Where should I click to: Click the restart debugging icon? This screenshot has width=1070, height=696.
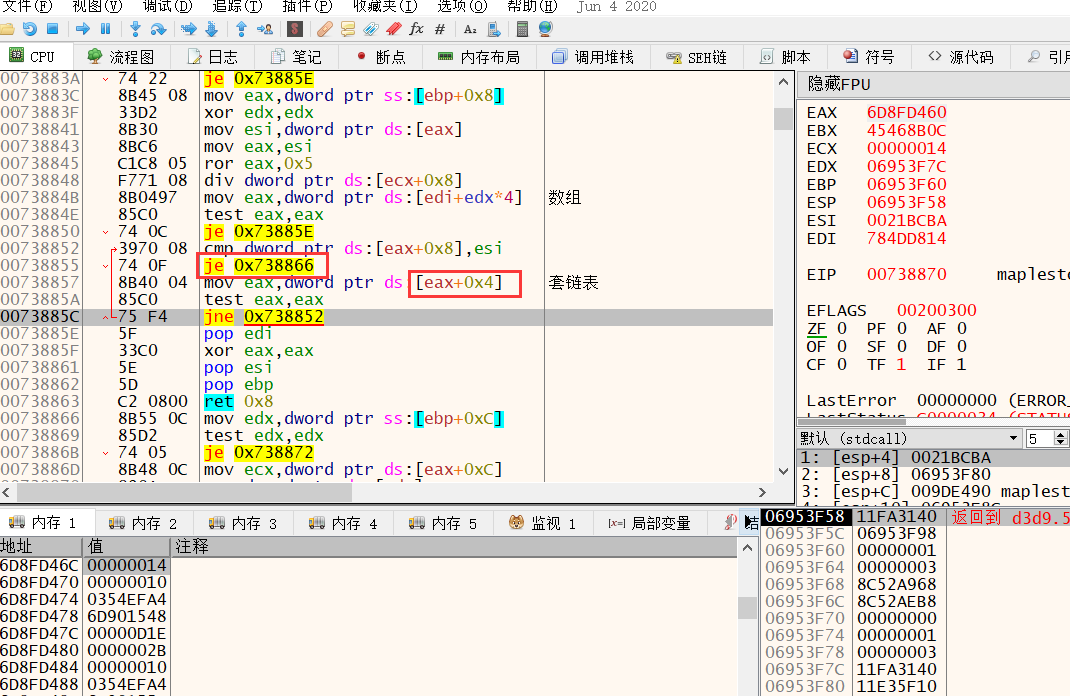click(30, 29)
